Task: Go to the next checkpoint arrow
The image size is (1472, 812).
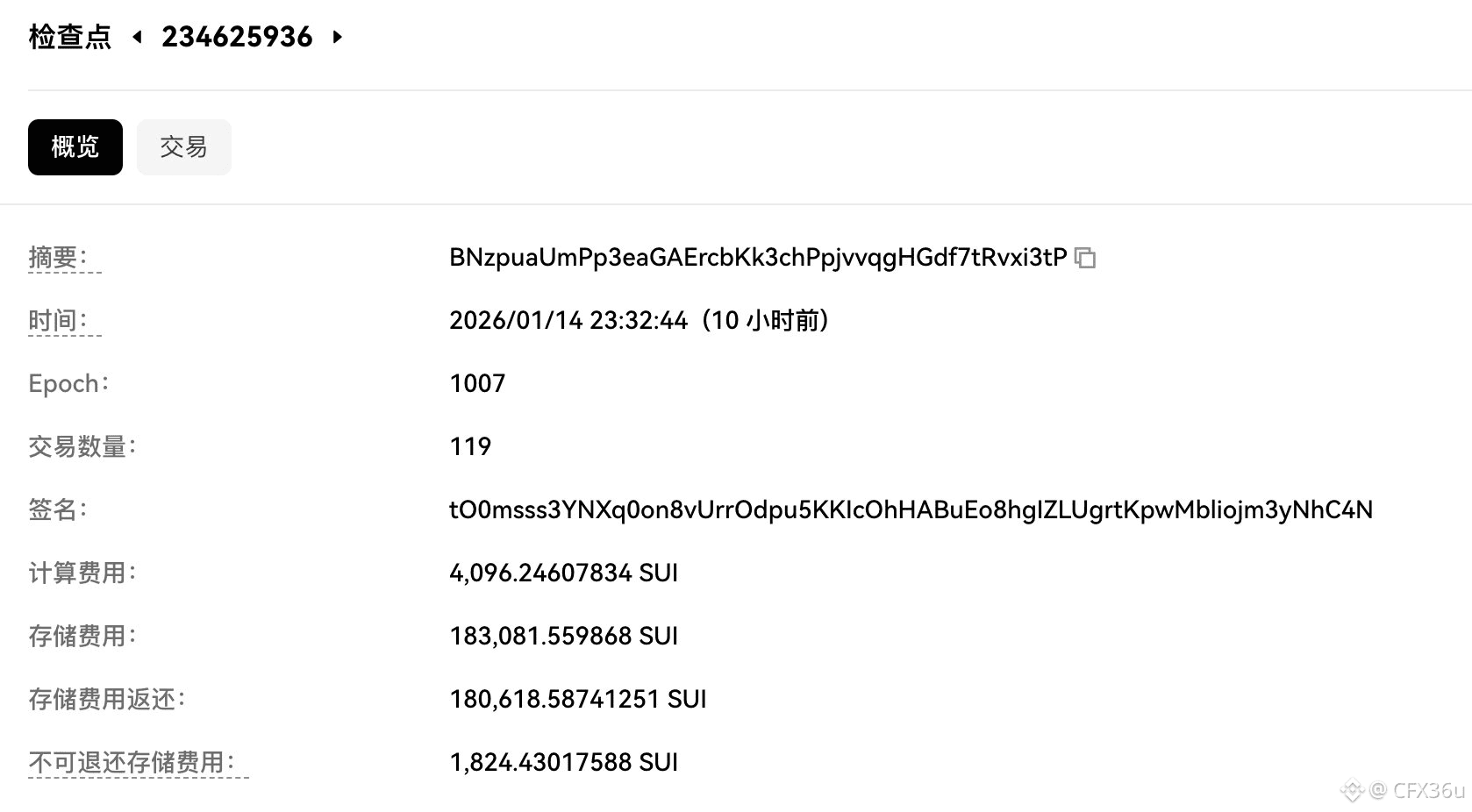Action: 338,37
